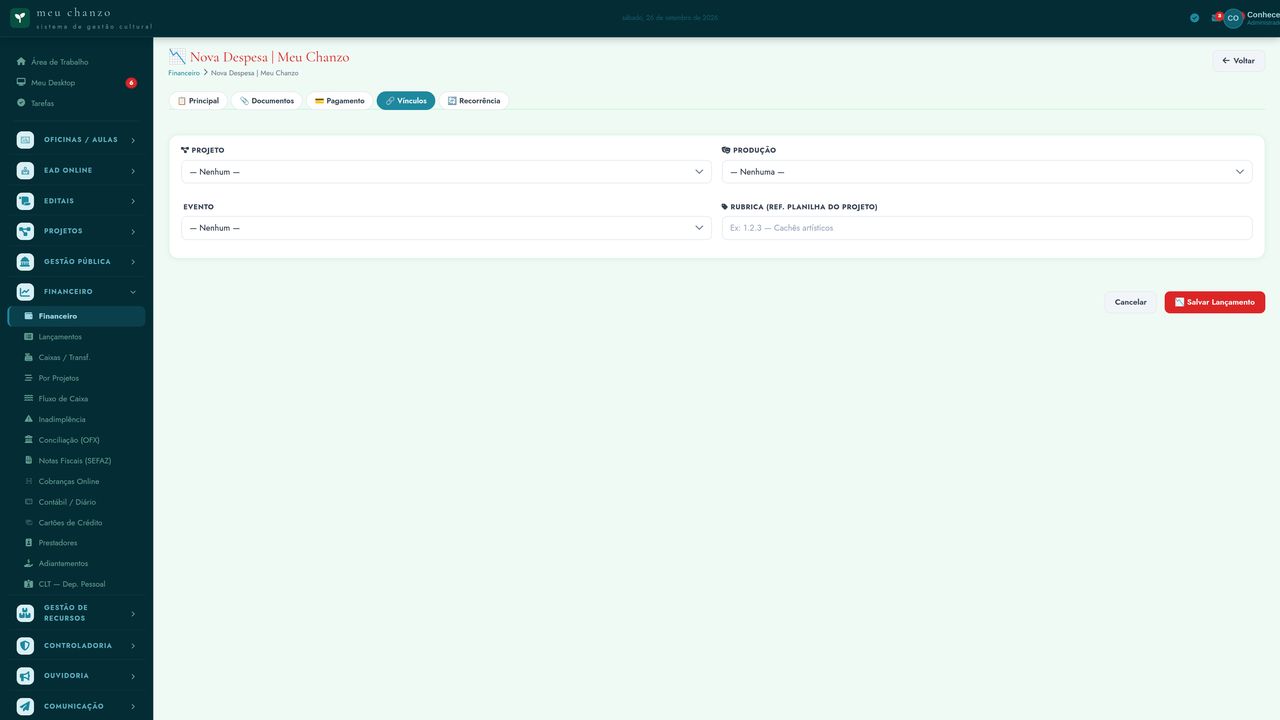Click the Controladoria shield icon

point(25,646)
